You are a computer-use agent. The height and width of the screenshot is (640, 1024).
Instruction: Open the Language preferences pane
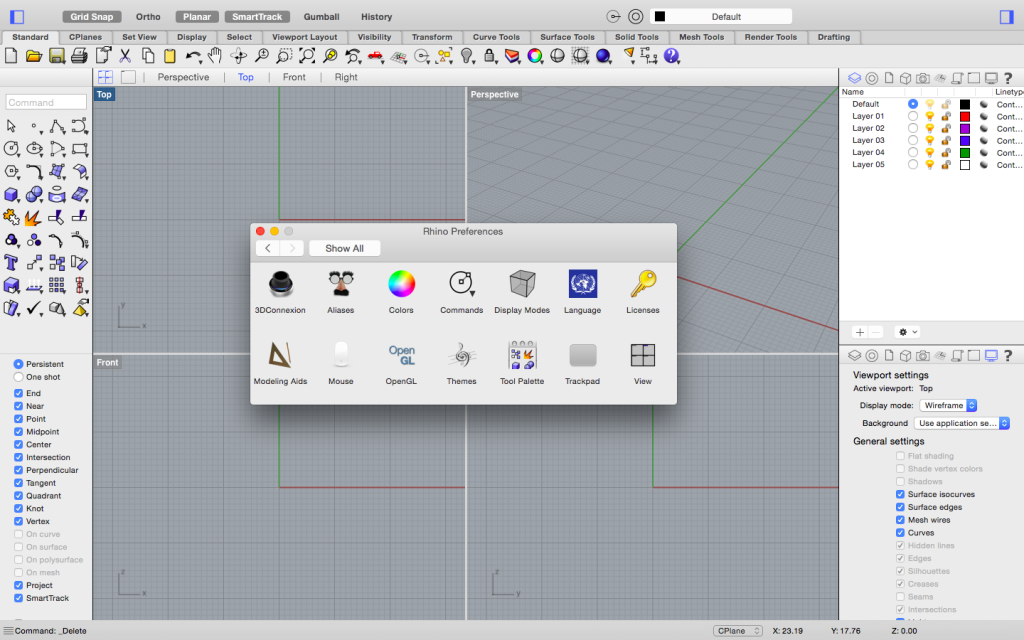(x=582, y=291)
